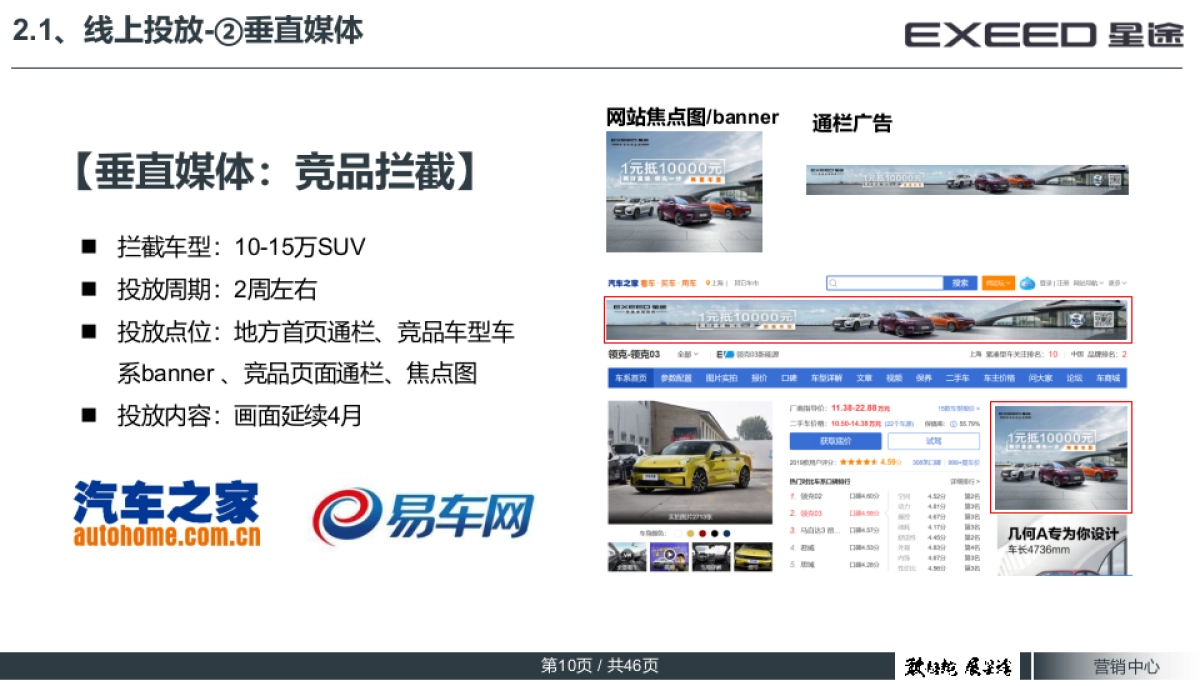Switch to the 参数配置 tab
This screenshot has width=1200, height=686.
676,378
